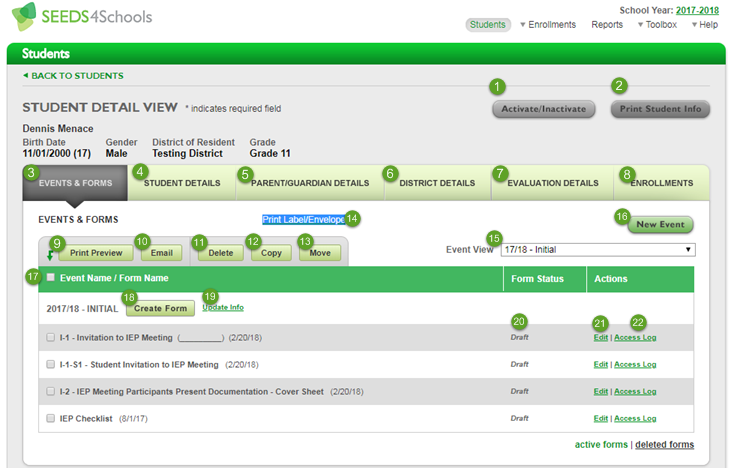Click the numbered marker 1 badge
This screenshot has width=734, height=468.
pos(497,87)
